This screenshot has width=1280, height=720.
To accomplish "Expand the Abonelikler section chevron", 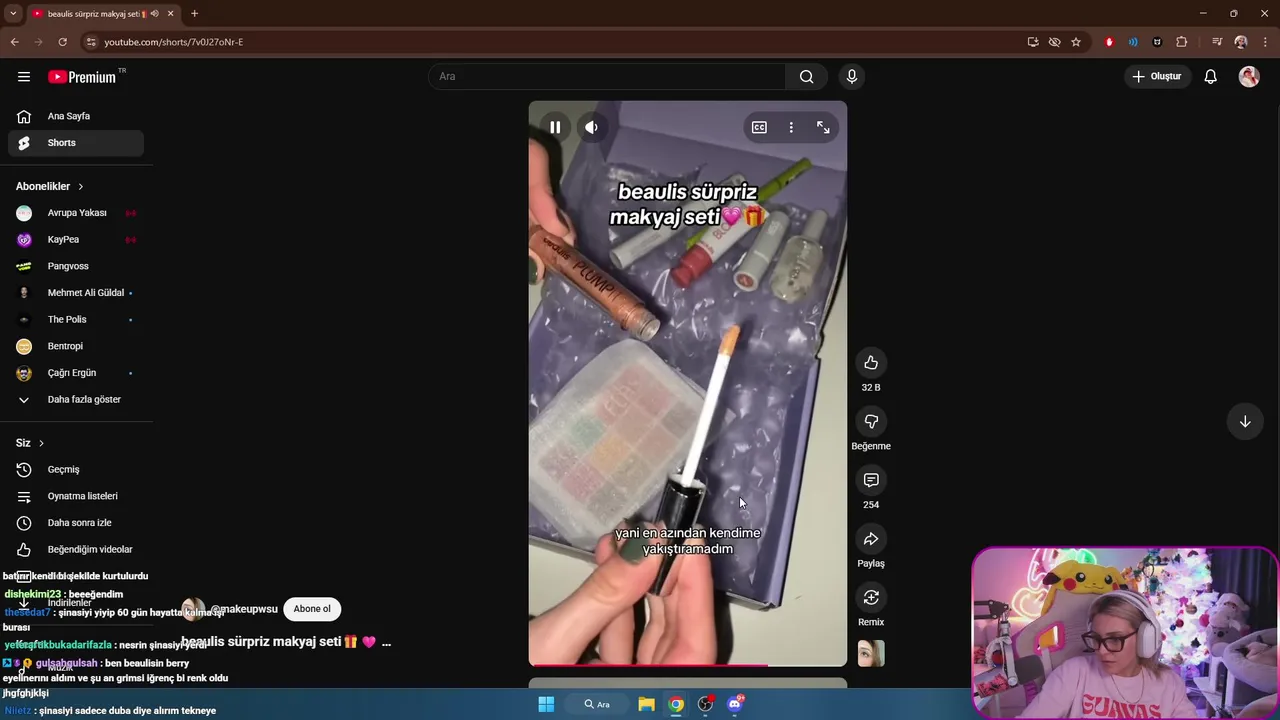I will 81,187.
